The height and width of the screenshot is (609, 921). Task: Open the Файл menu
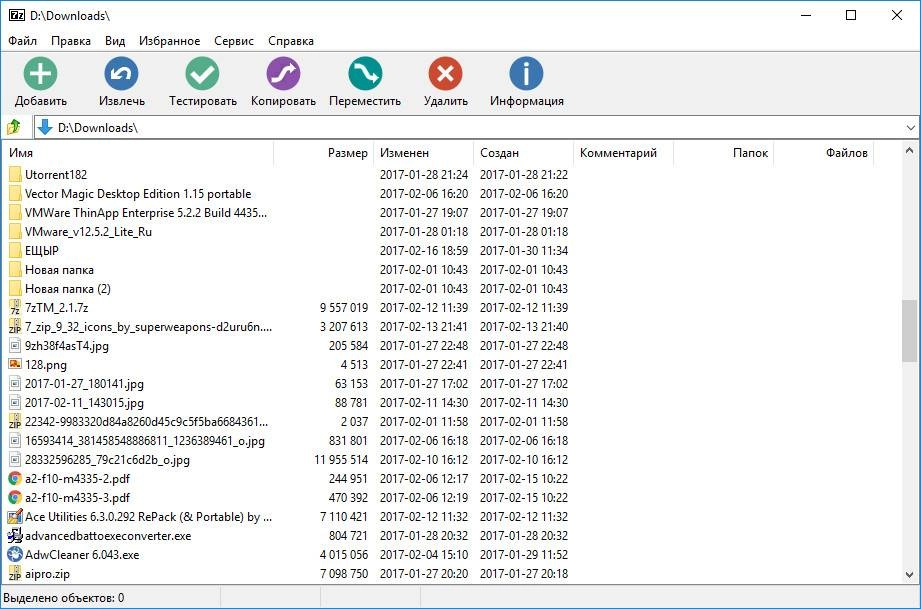[x=22, y=41]
